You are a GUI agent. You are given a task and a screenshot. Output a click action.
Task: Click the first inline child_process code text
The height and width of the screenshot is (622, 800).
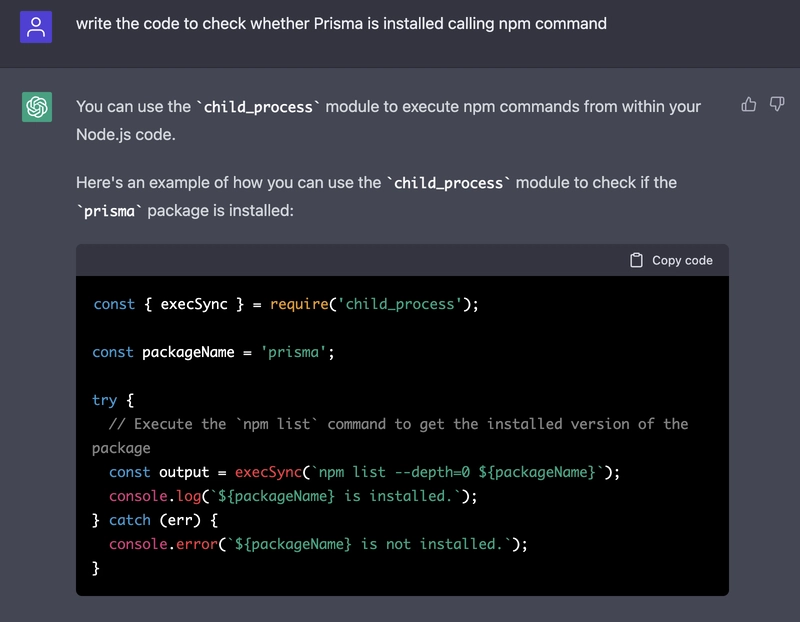(258, 107)
